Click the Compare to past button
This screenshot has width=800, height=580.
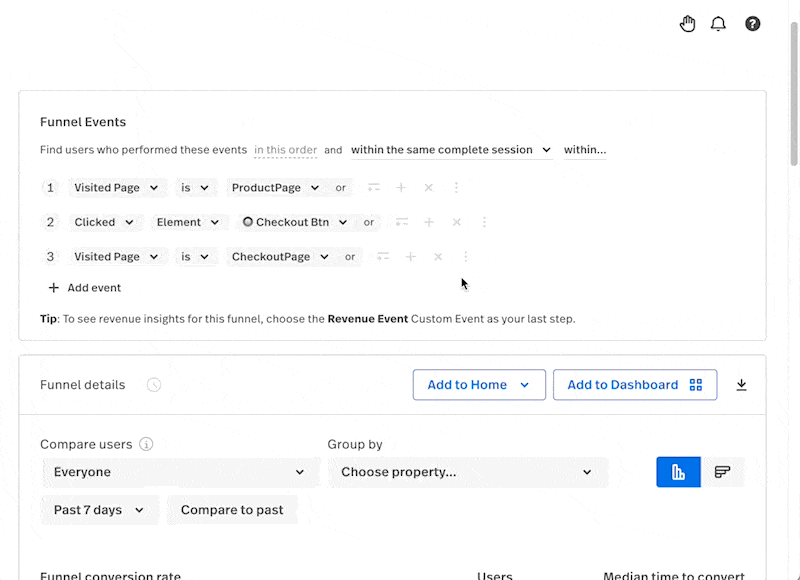(232, 510)
